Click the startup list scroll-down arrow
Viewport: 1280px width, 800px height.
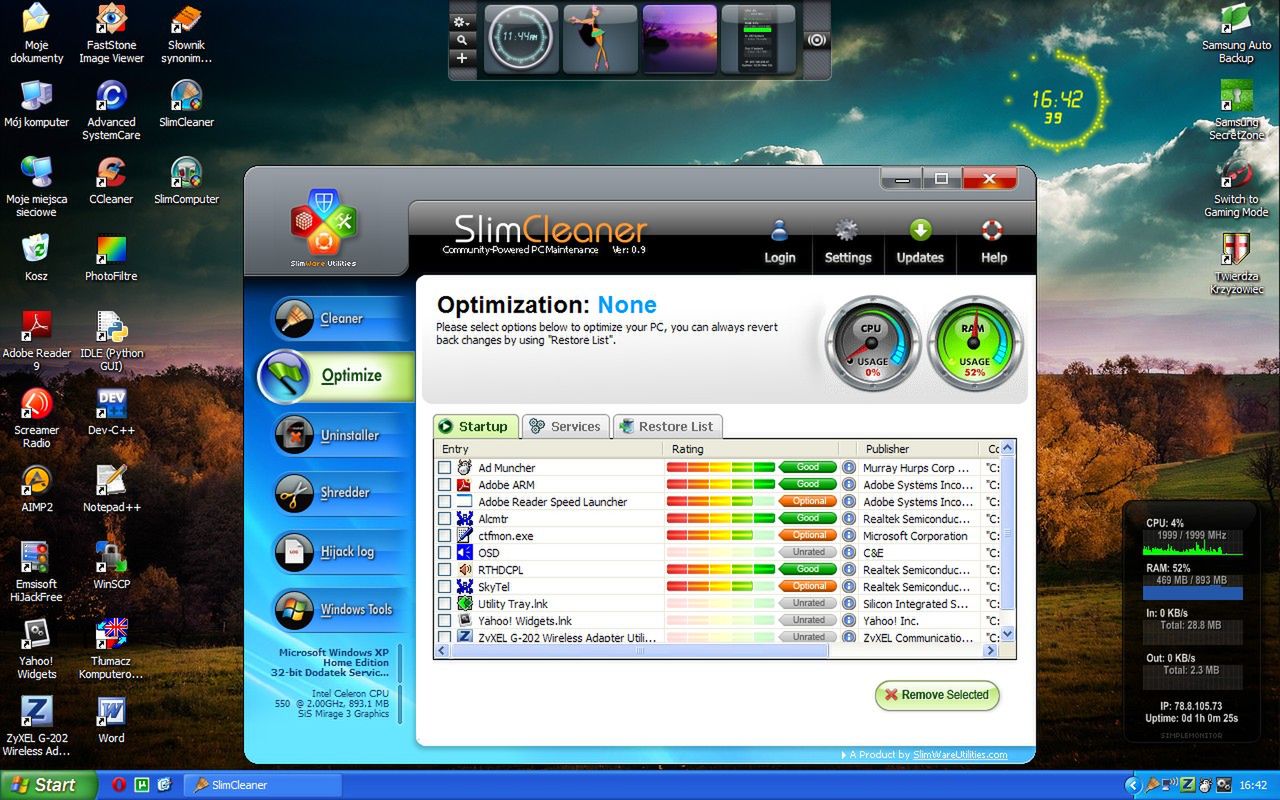click(1007, 634)
